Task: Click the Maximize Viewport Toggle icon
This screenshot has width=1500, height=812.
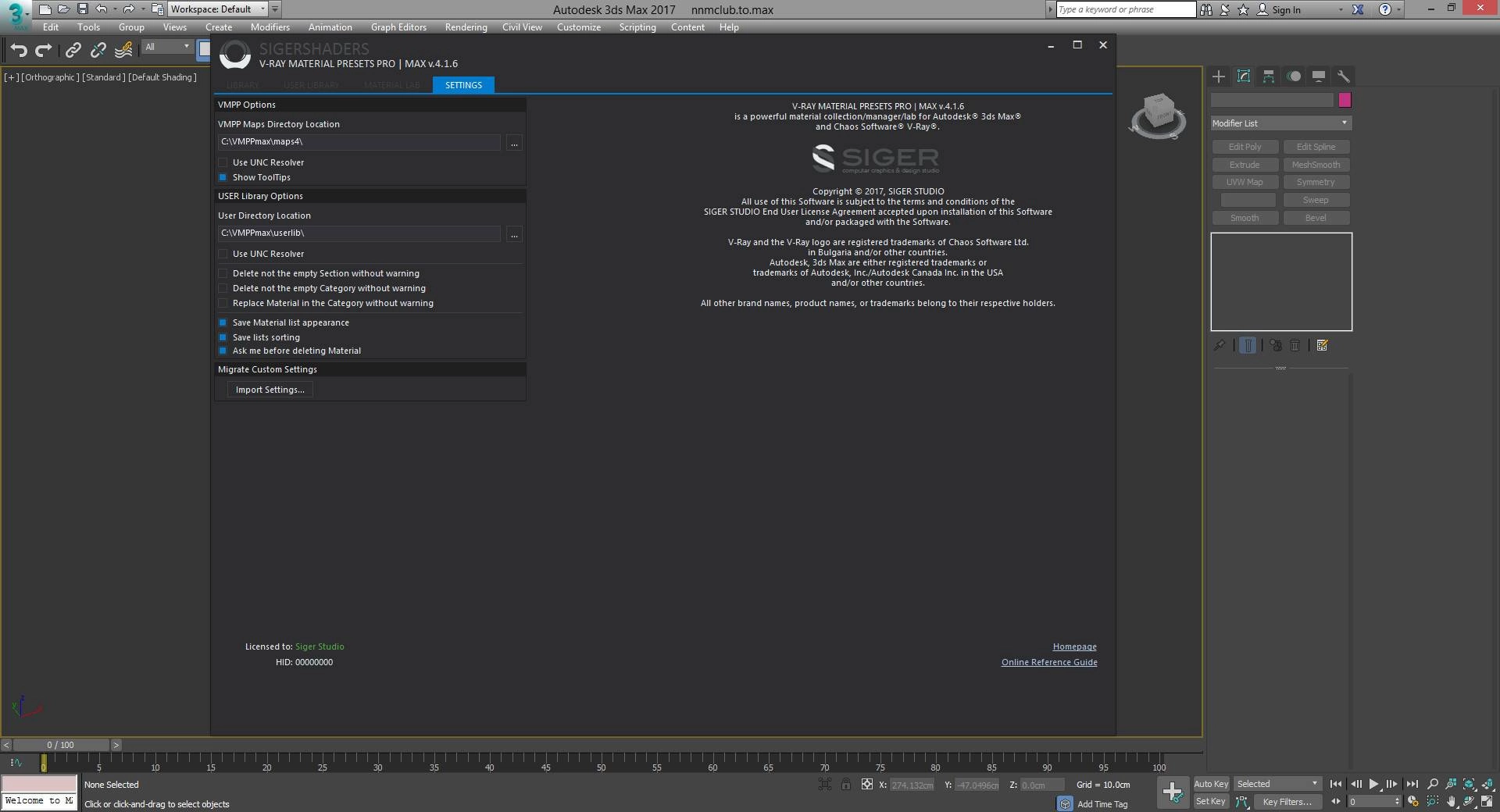Action: pos(1487,802)
